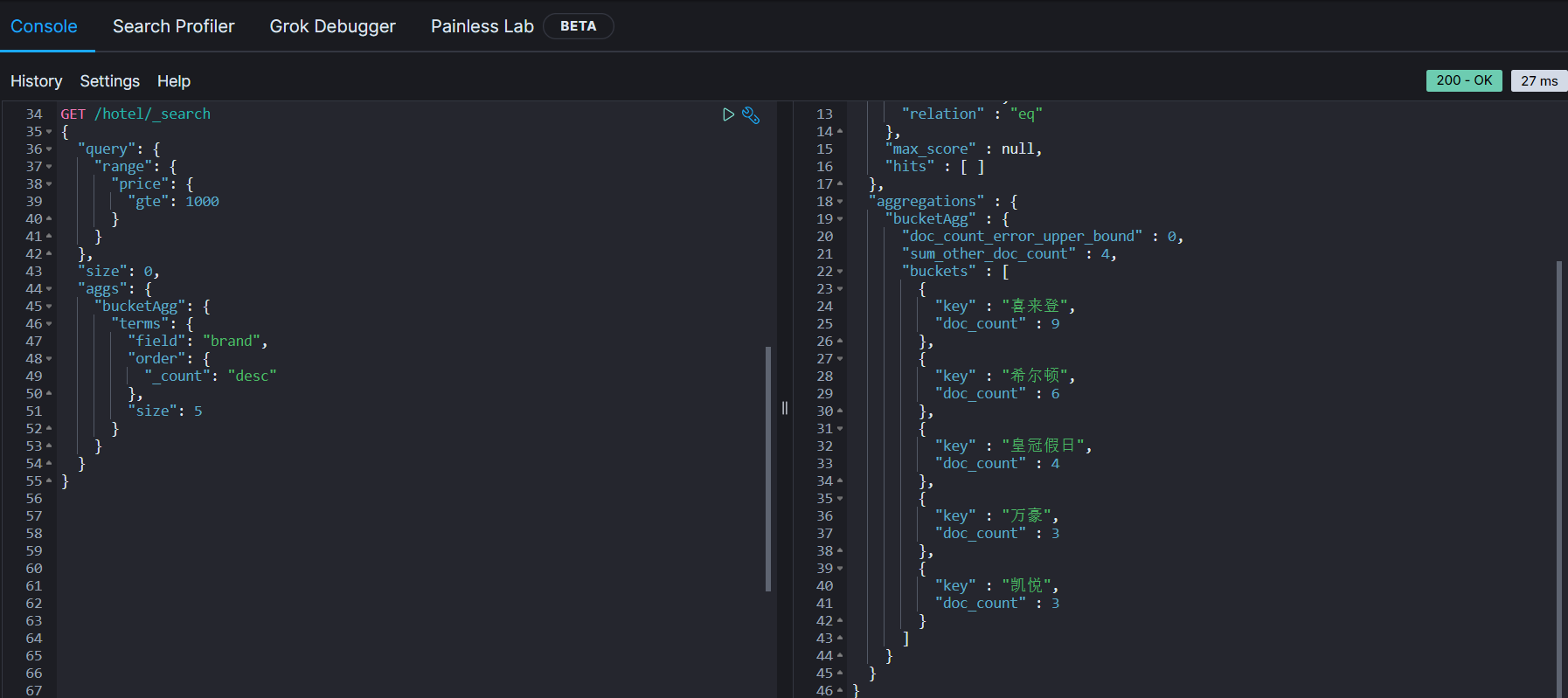Collapse the "terms" block in the request editor

(x=49, y=324)
